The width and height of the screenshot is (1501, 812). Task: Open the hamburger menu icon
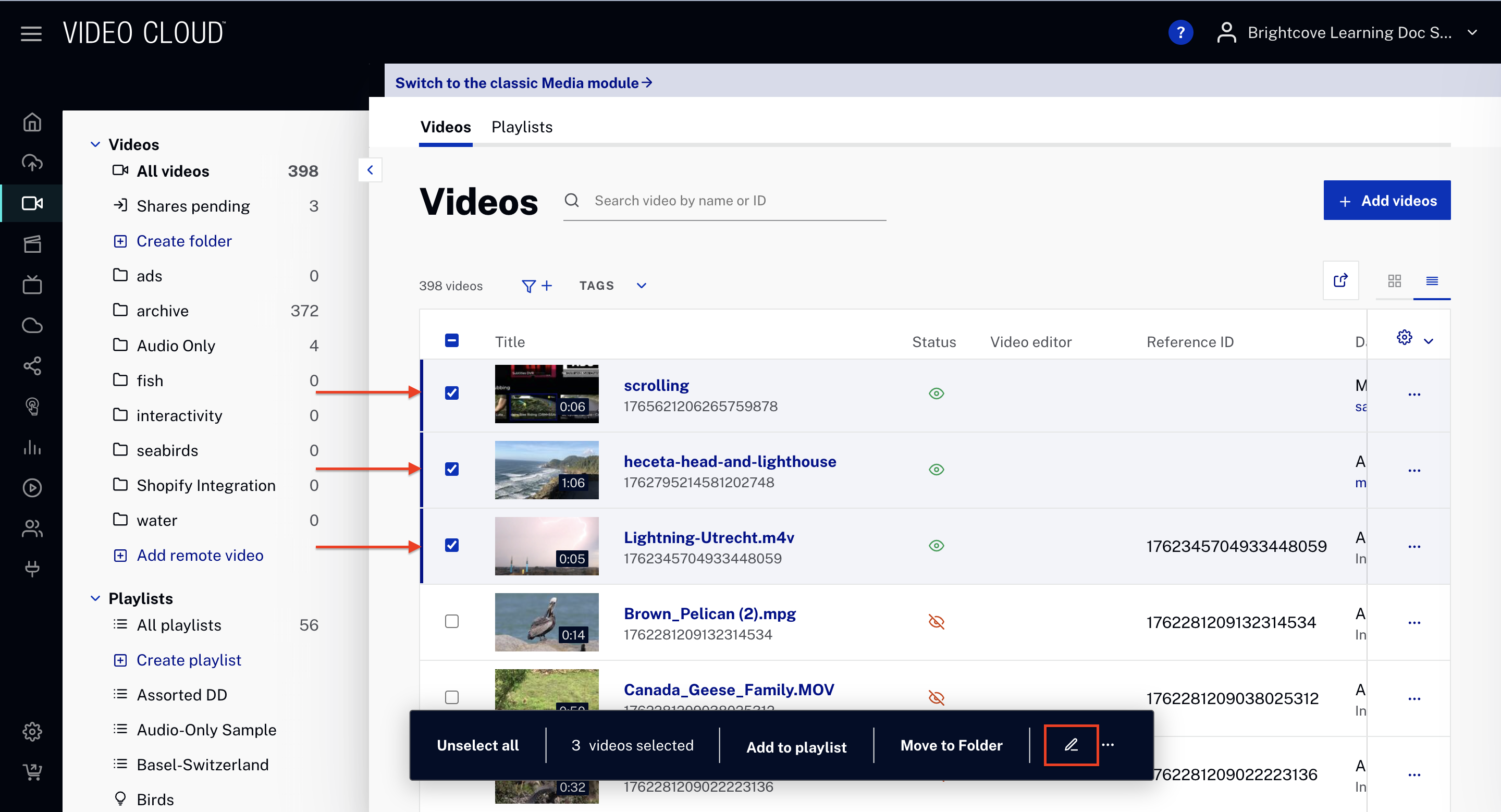tap(31, 34)
